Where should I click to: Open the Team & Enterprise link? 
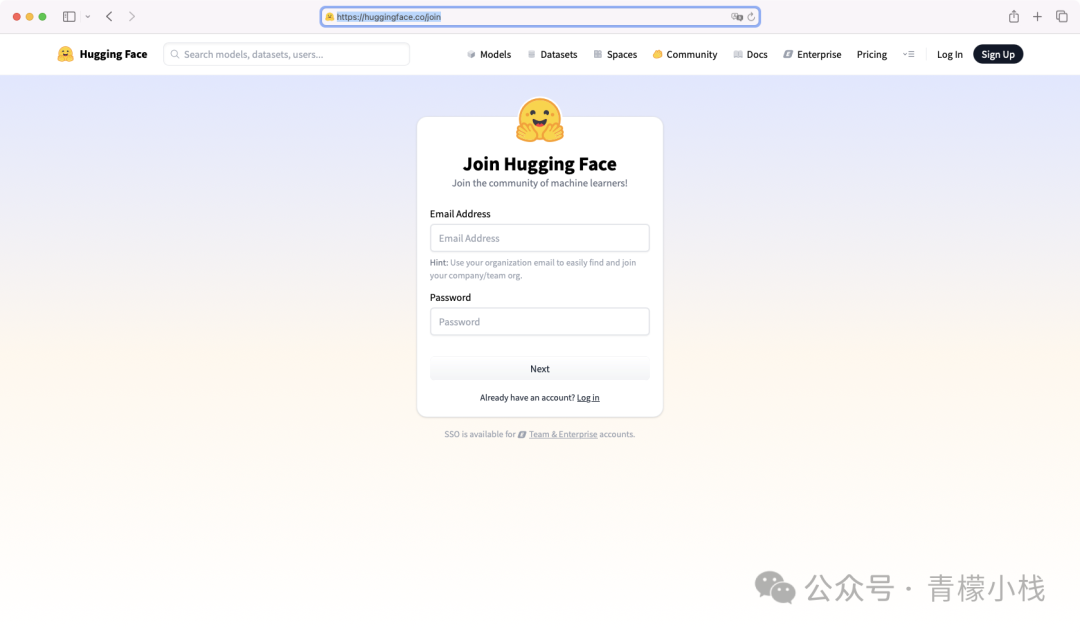tap(563, 434)
